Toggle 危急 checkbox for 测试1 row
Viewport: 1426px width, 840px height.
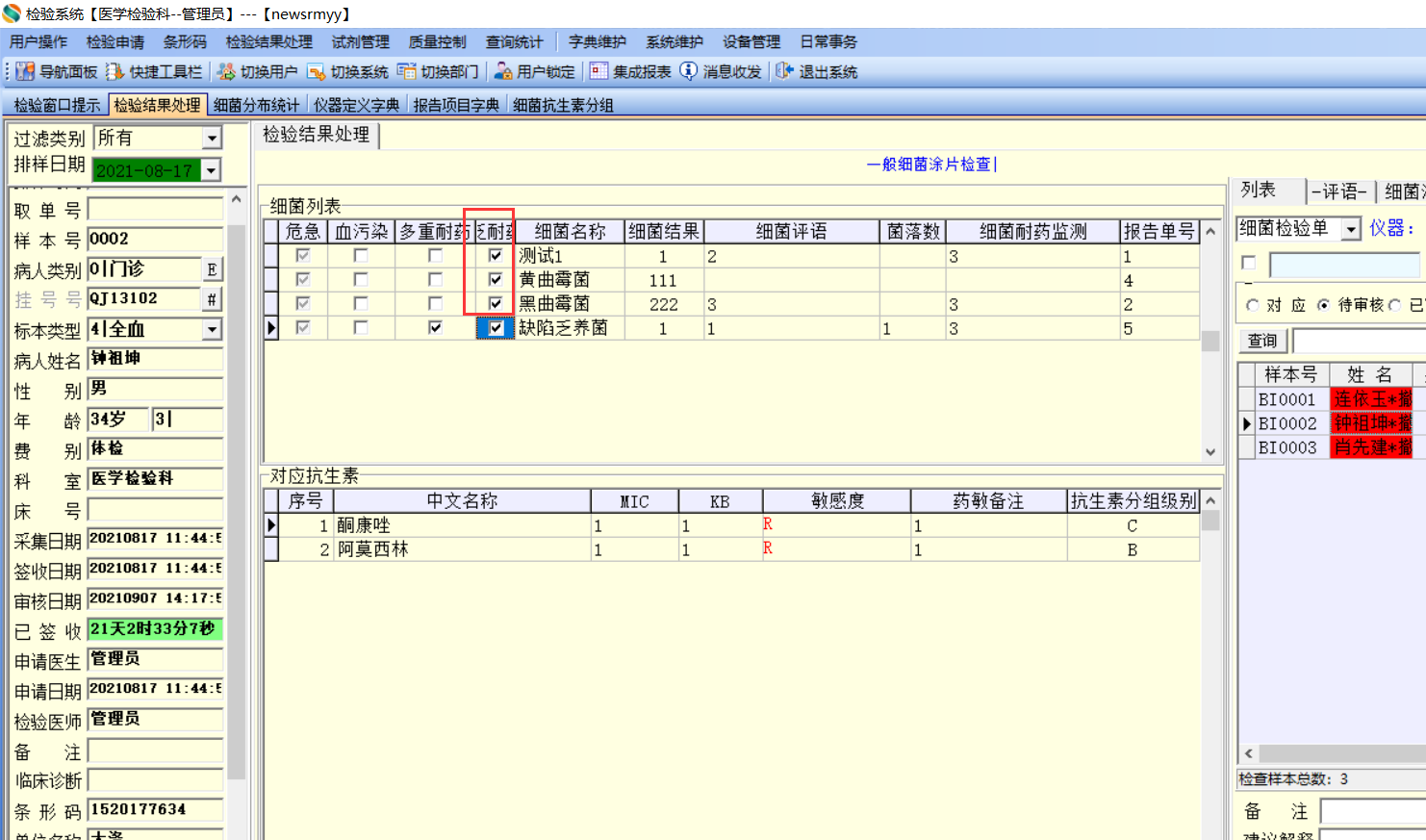[303, 256]
